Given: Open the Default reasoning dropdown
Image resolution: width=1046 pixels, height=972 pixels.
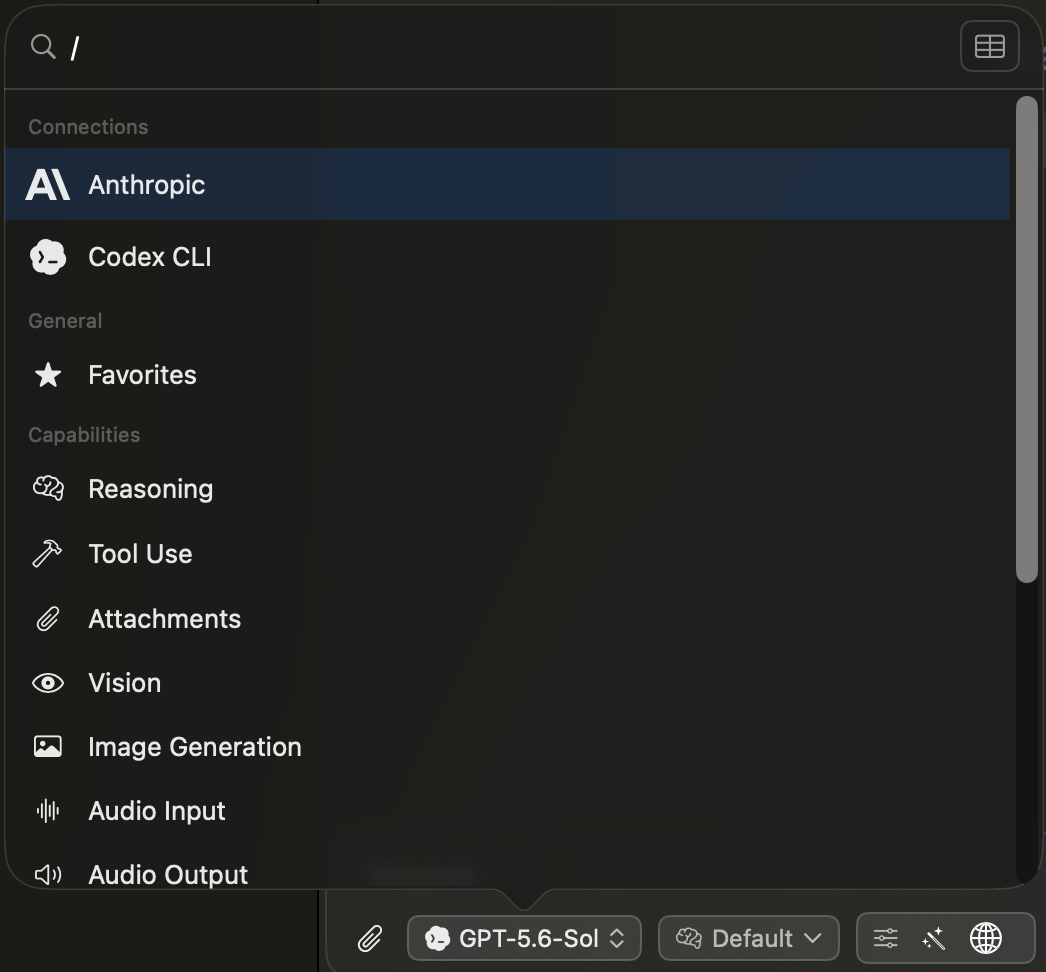Looking at the screenshot, I should point(748,938).
